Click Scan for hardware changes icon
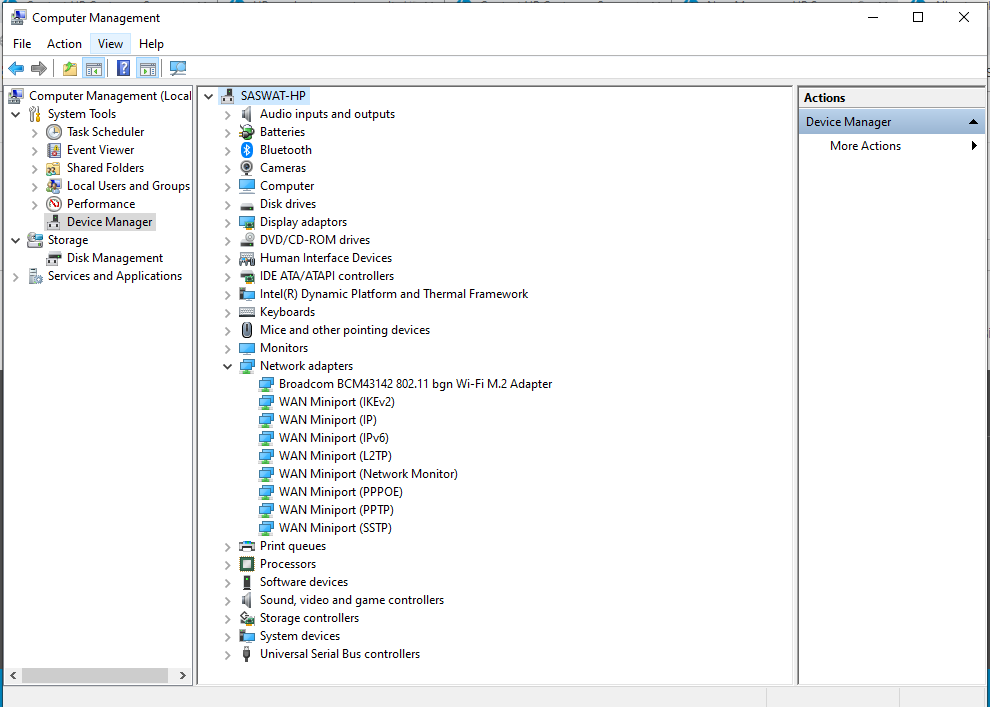Image resolution: width=990 pixels, height=707 pixels. coord(178,68)
